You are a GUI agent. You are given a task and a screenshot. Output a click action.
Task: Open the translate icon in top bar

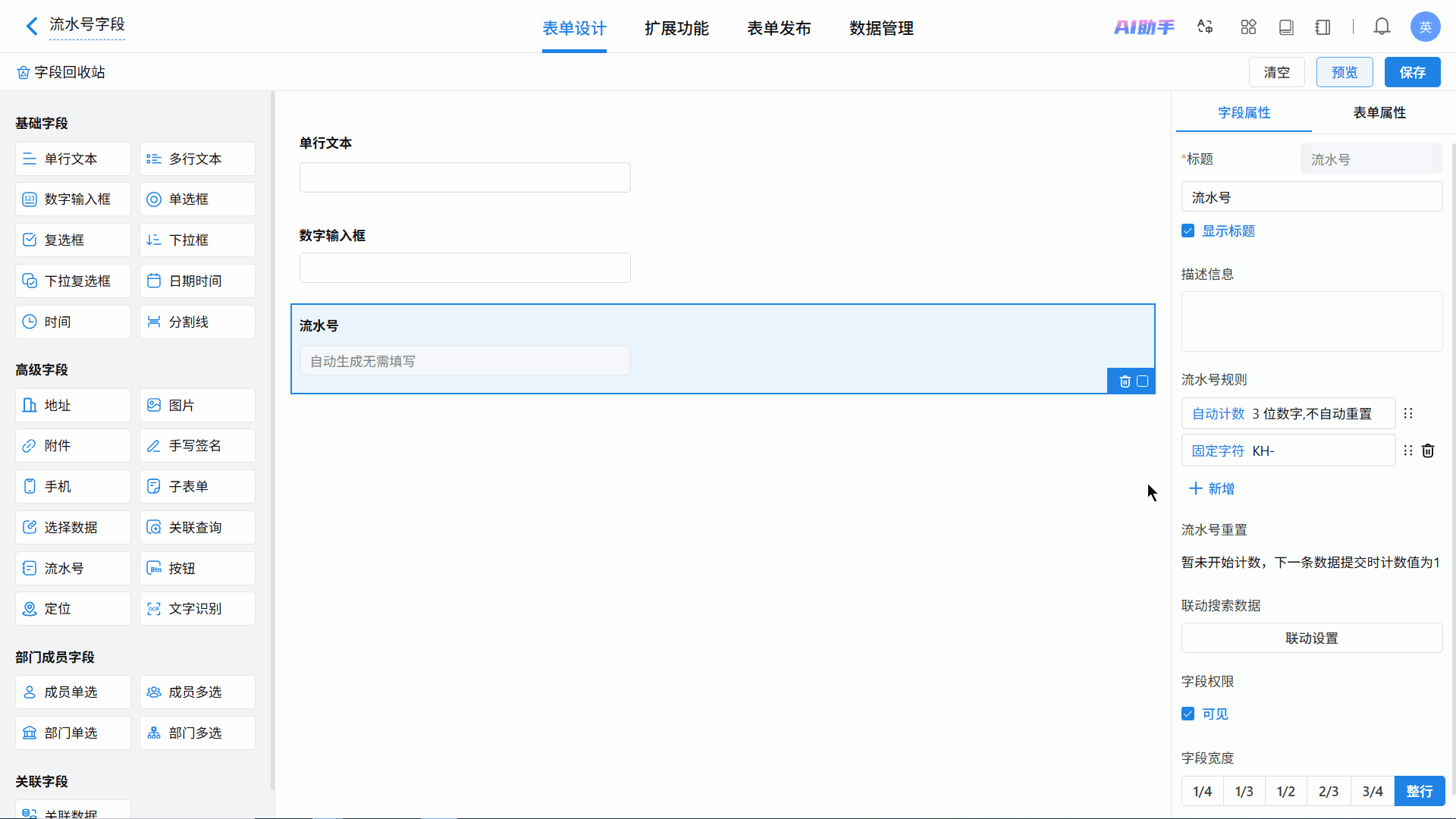point(1205,27)
